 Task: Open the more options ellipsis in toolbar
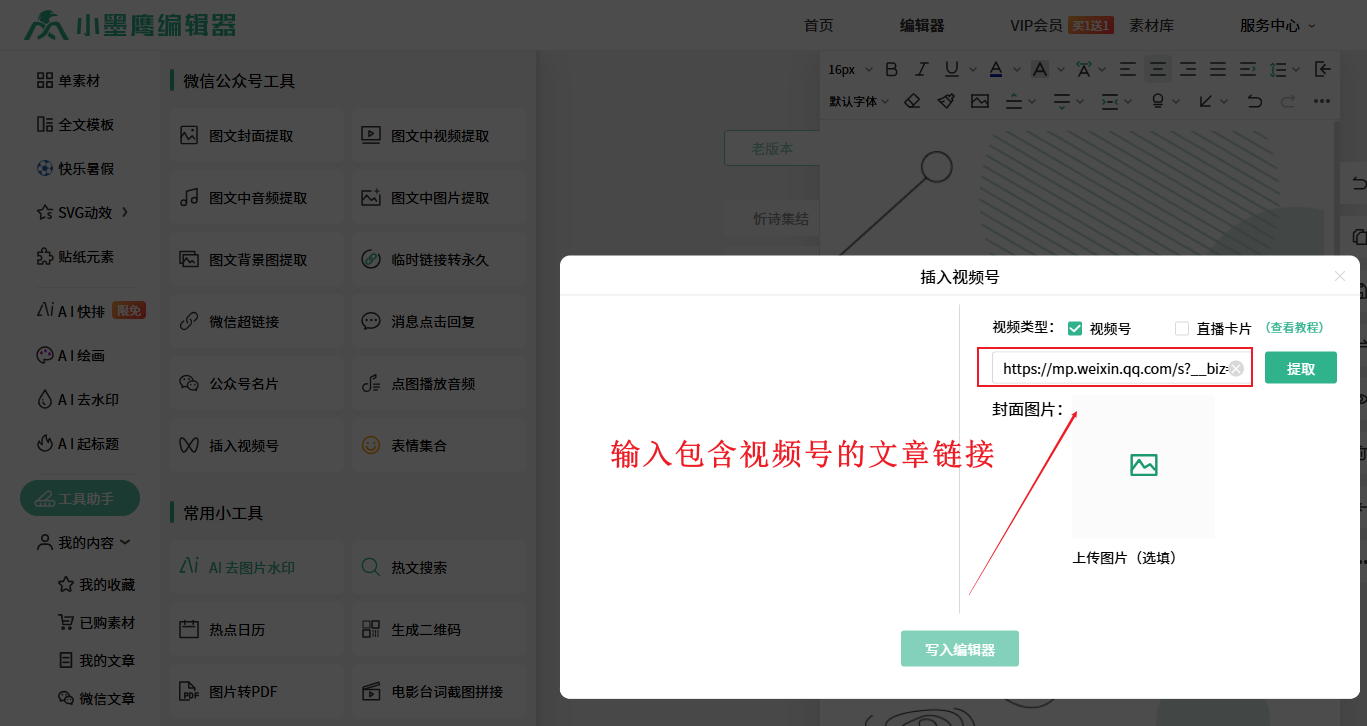tap(1322, 101)
